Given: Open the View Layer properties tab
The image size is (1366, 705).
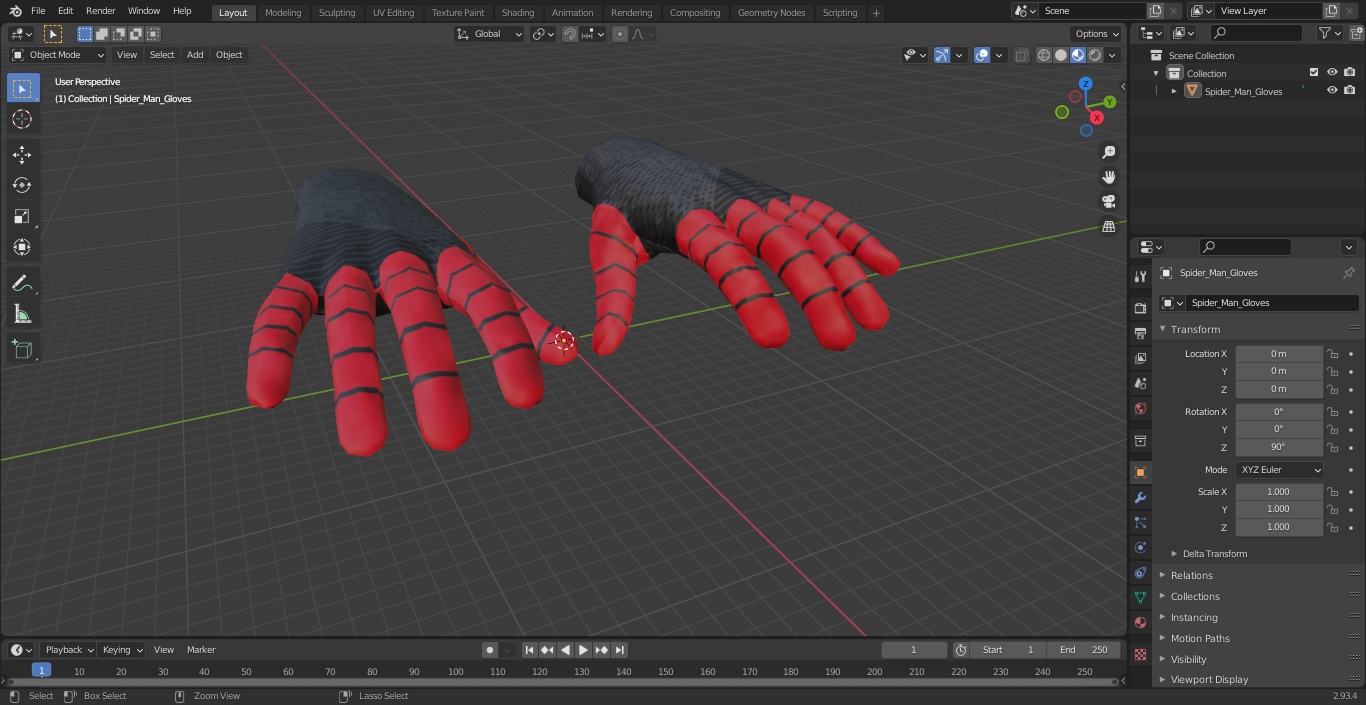Looking at the screenshot, I should (x=1140, y=358).
